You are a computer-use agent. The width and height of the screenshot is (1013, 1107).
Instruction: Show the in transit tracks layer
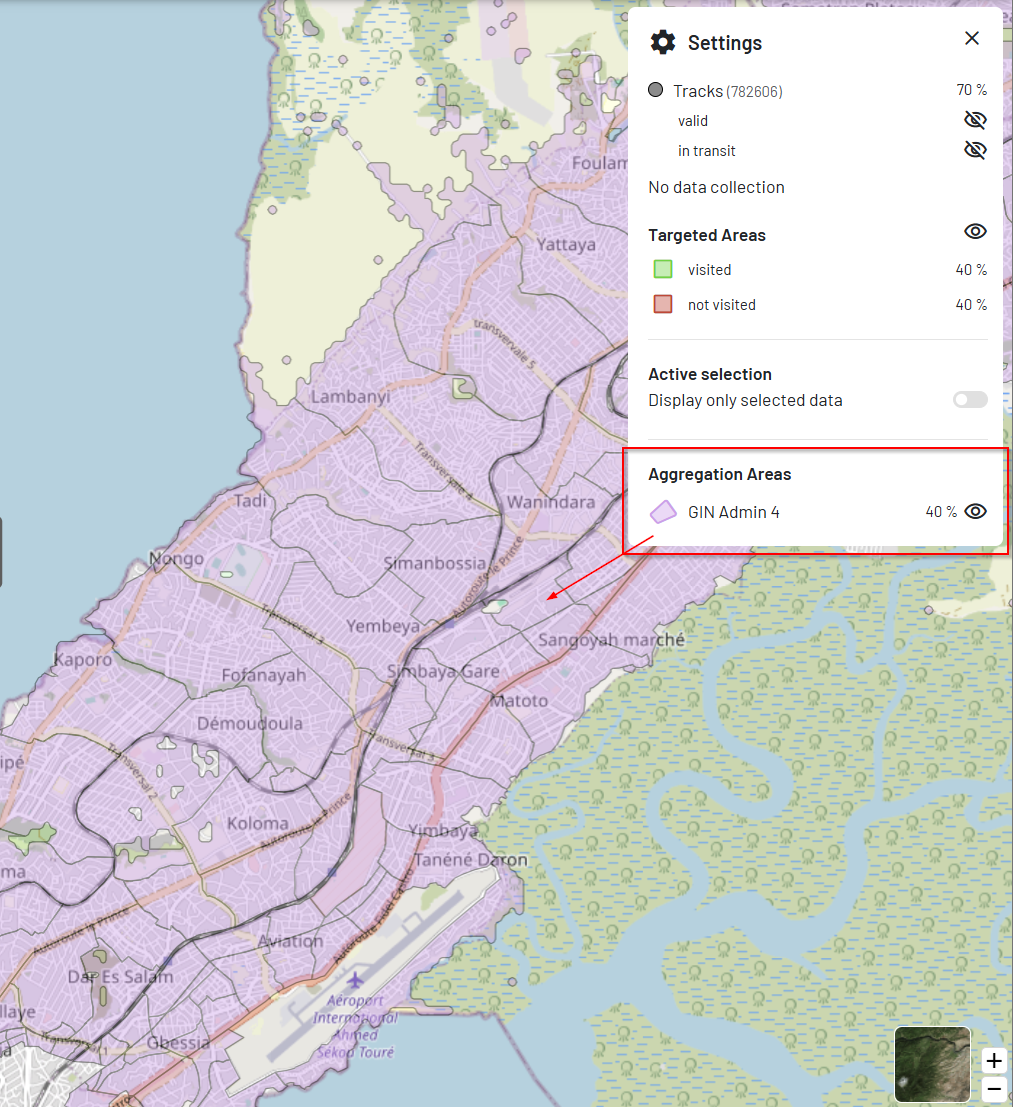[975, 150]
